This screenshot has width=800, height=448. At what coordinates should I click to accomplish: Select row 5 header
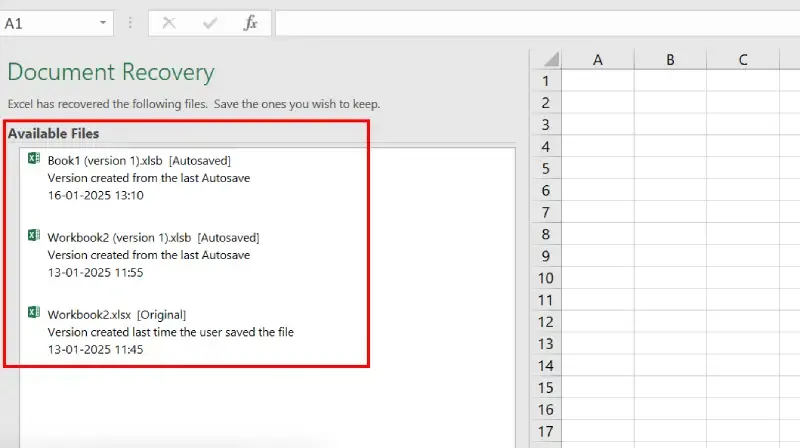pos(545,169)
